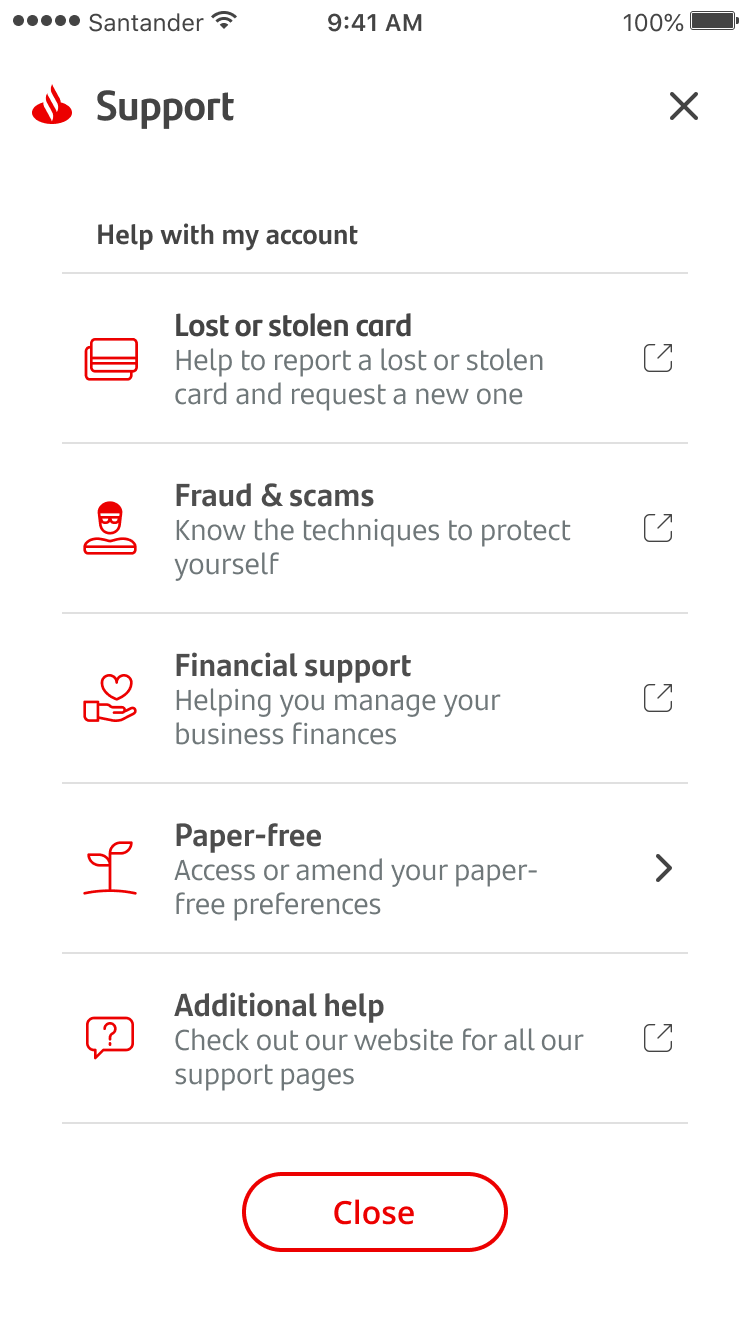Select the Lost or stolen card title

point(293,326)
